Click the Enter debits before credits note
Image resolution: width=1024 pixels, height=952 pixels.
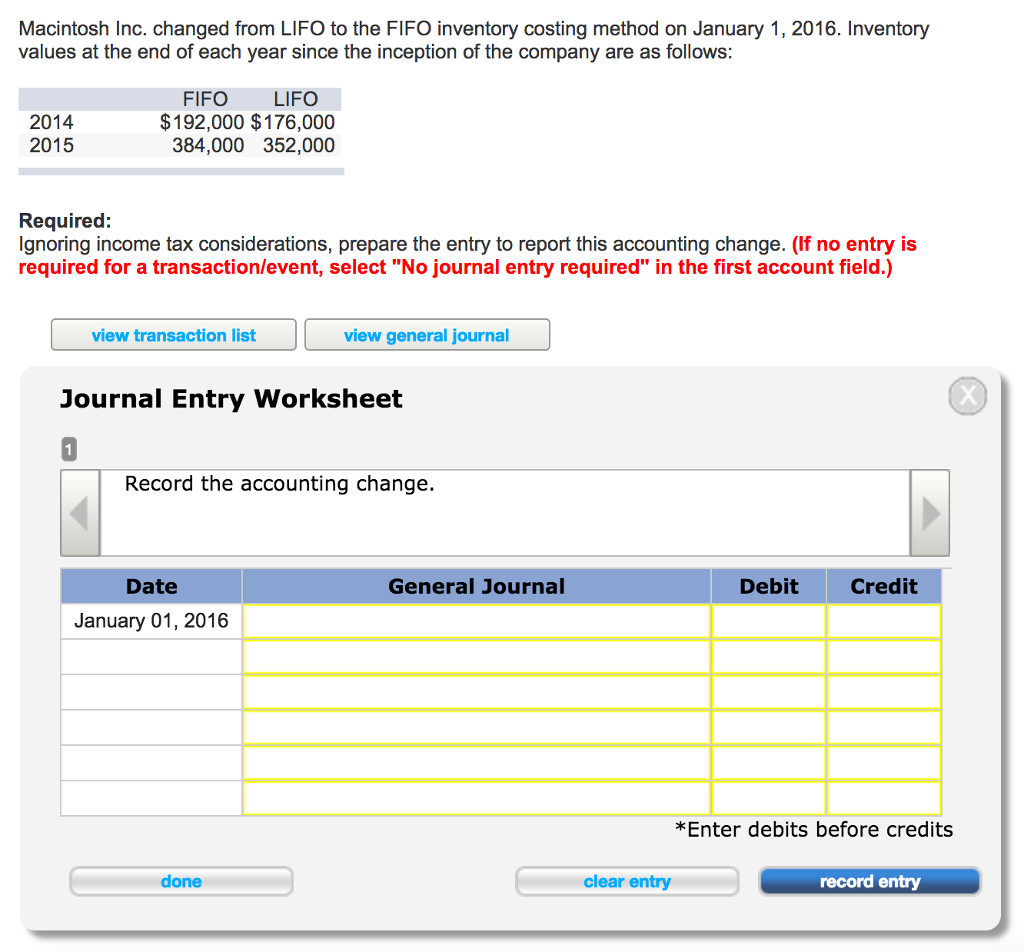point(814,830)
